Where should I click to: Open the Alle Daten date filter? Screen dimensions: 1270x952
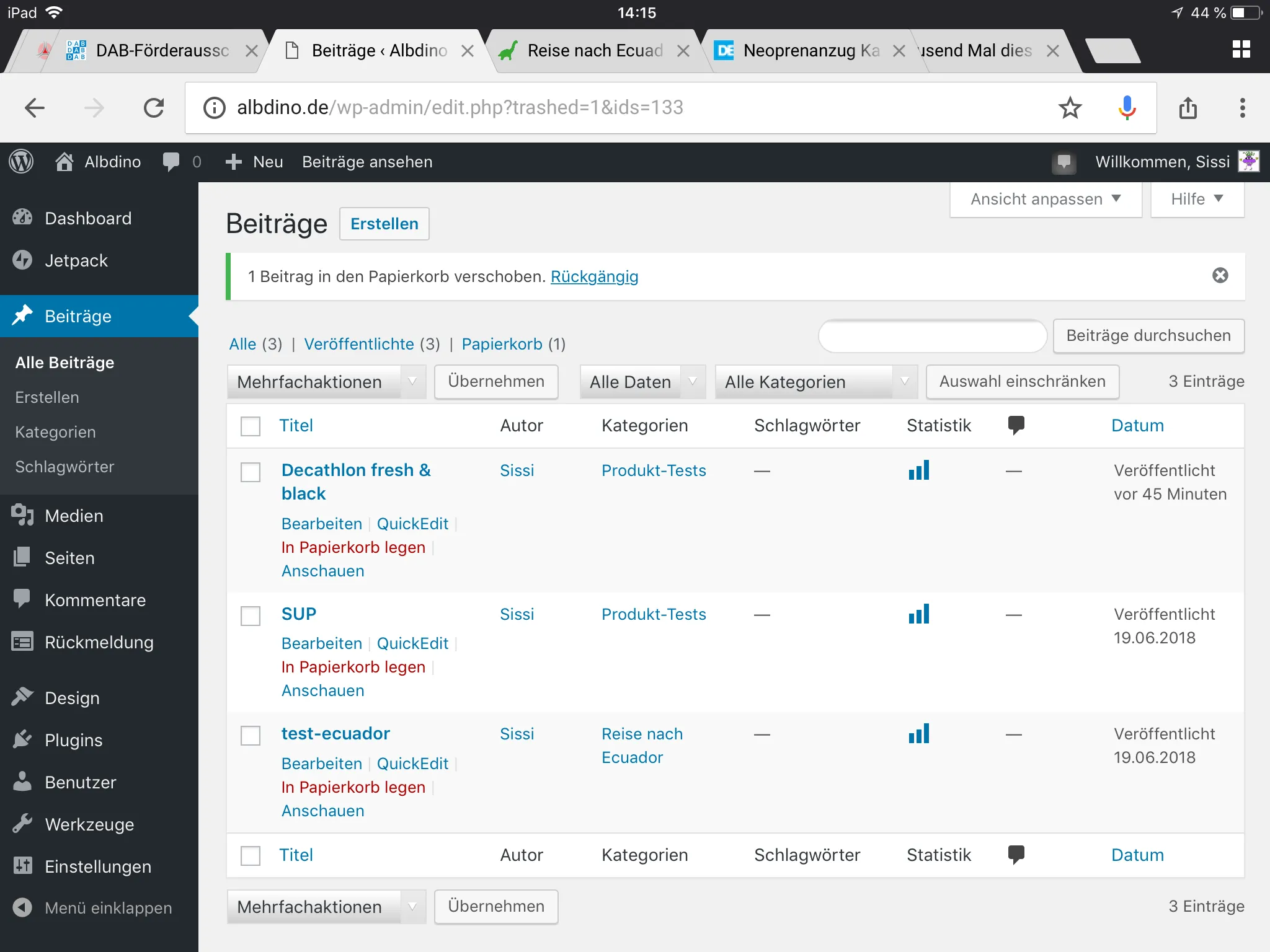[x=642, y=382]
